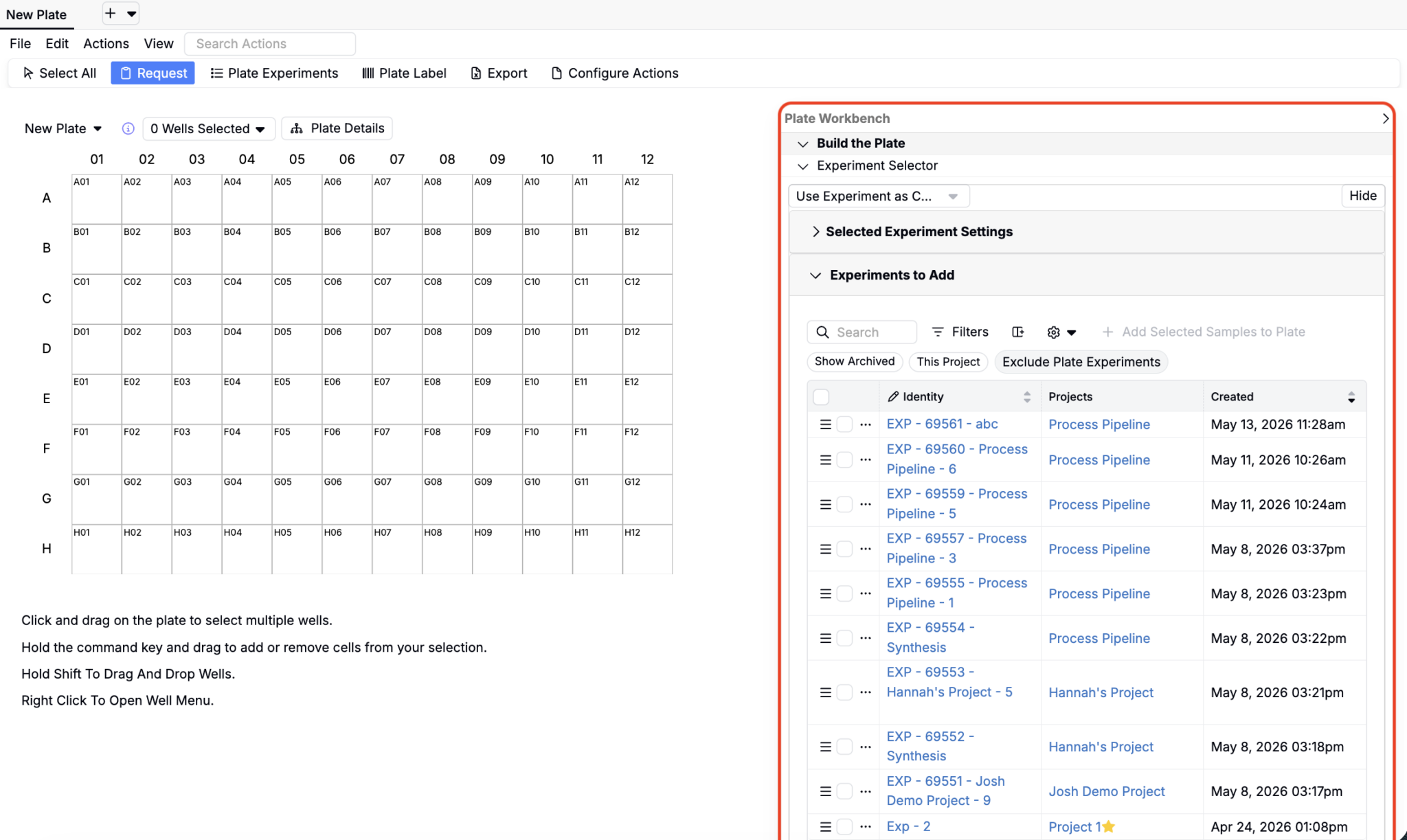Viewport: 1407px width, 840px height.
Task: Collapse the Plate Workbench panel with the arrow
Action: [x=1386, y=118]
